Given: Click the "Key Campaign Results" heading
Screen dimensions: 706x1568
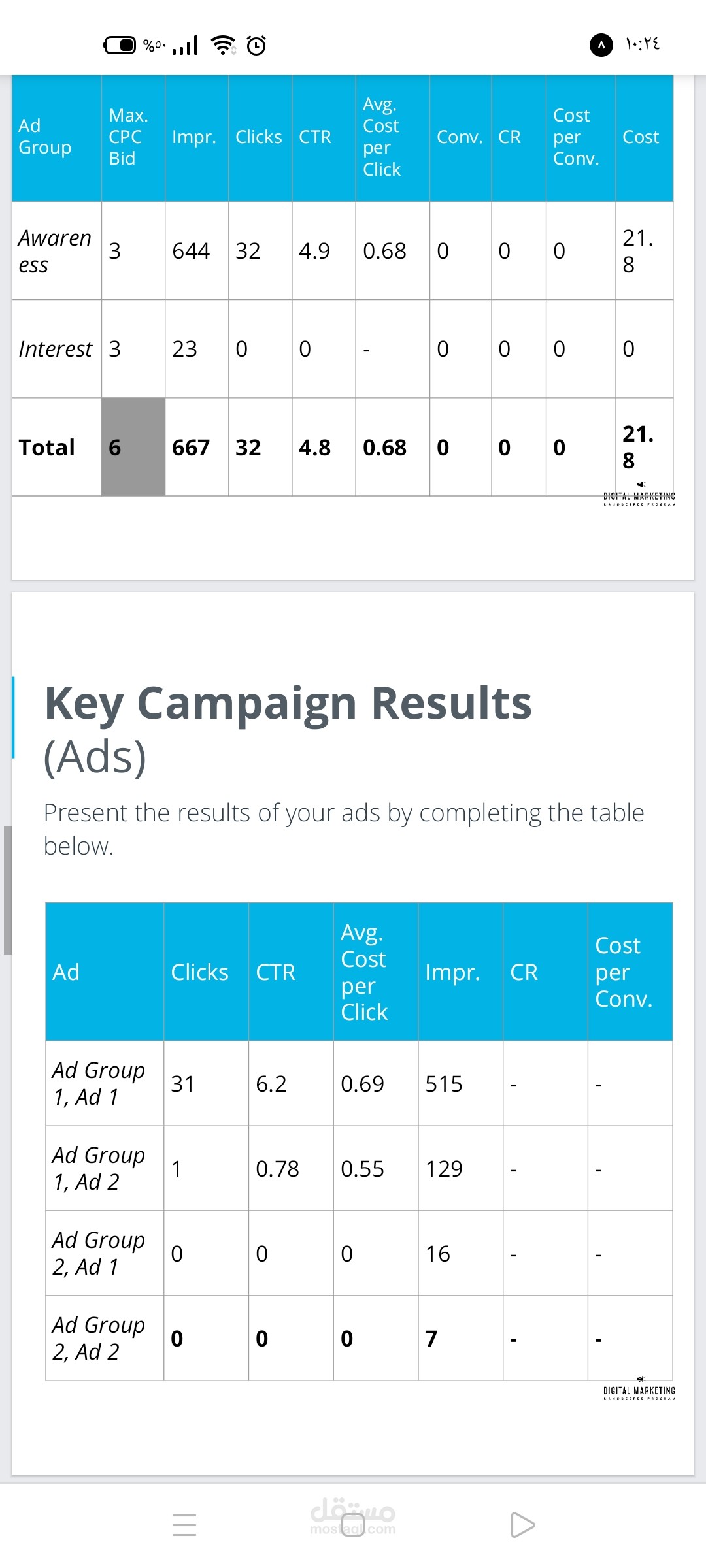Looking at the screenshot, I should pyautogui.click(x=288, y=704).
